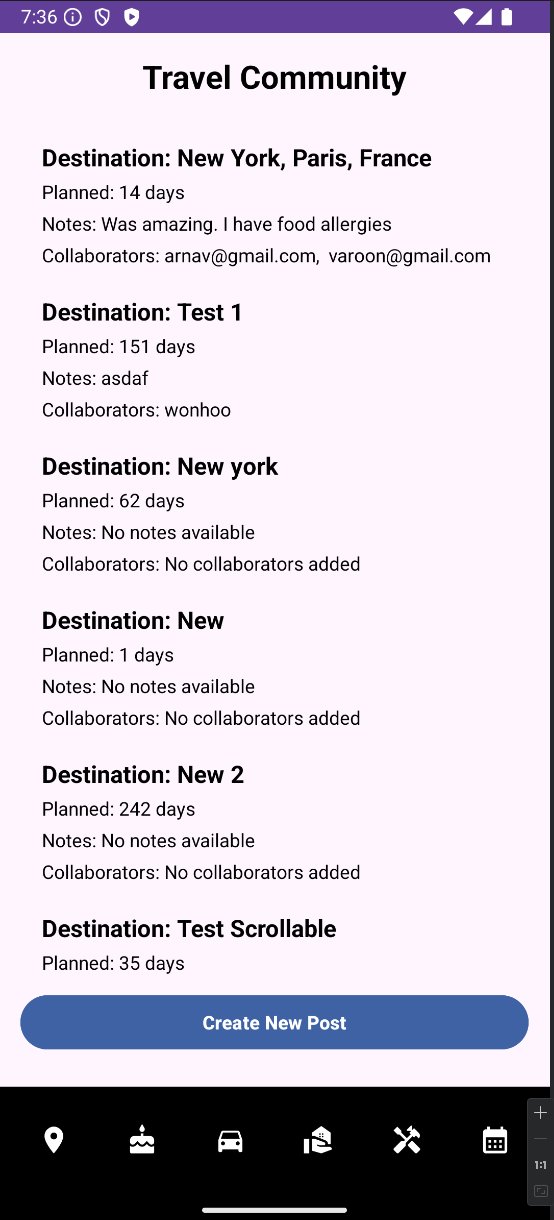Click the emulator zoom-in plus icon
This screenshot has width=554, height=1220.
coord(541,1113)
